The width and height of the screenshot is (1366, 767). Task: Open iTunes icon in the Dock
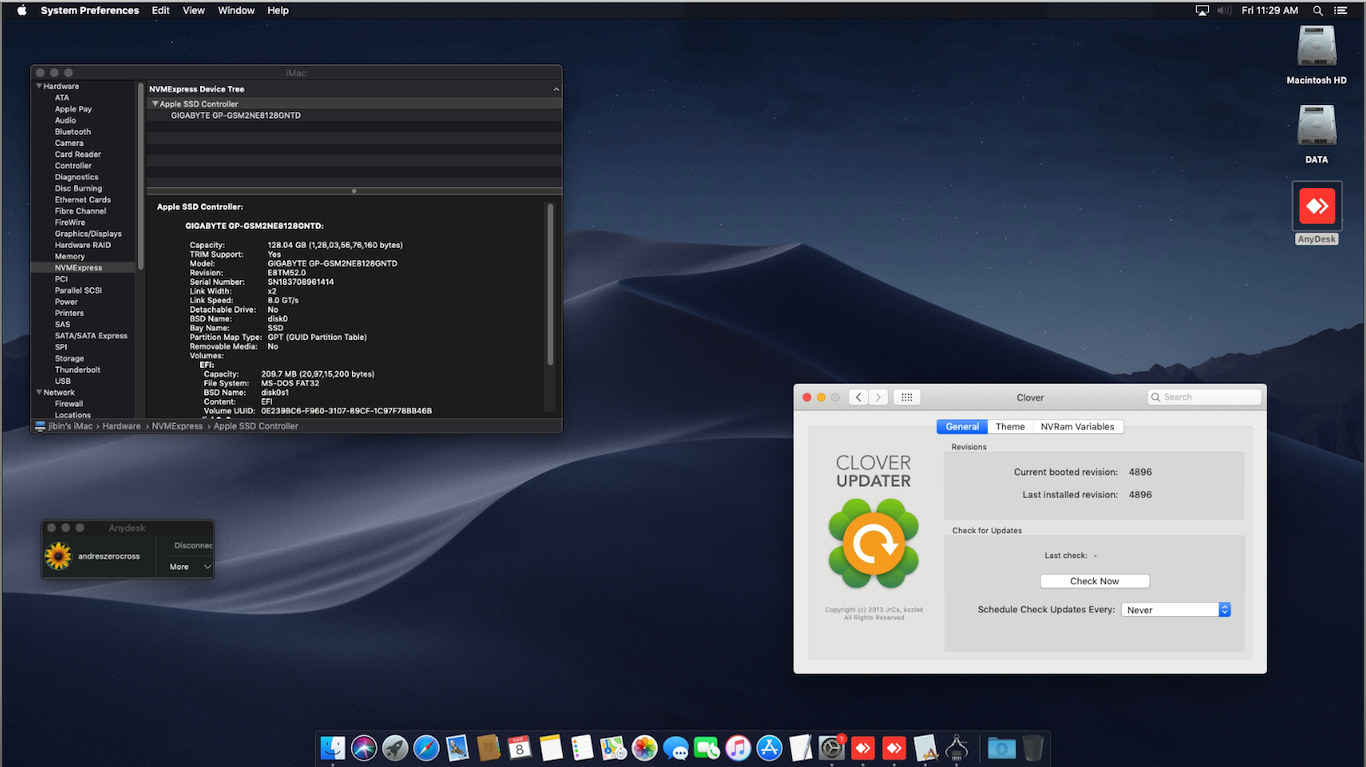(738, 747)
